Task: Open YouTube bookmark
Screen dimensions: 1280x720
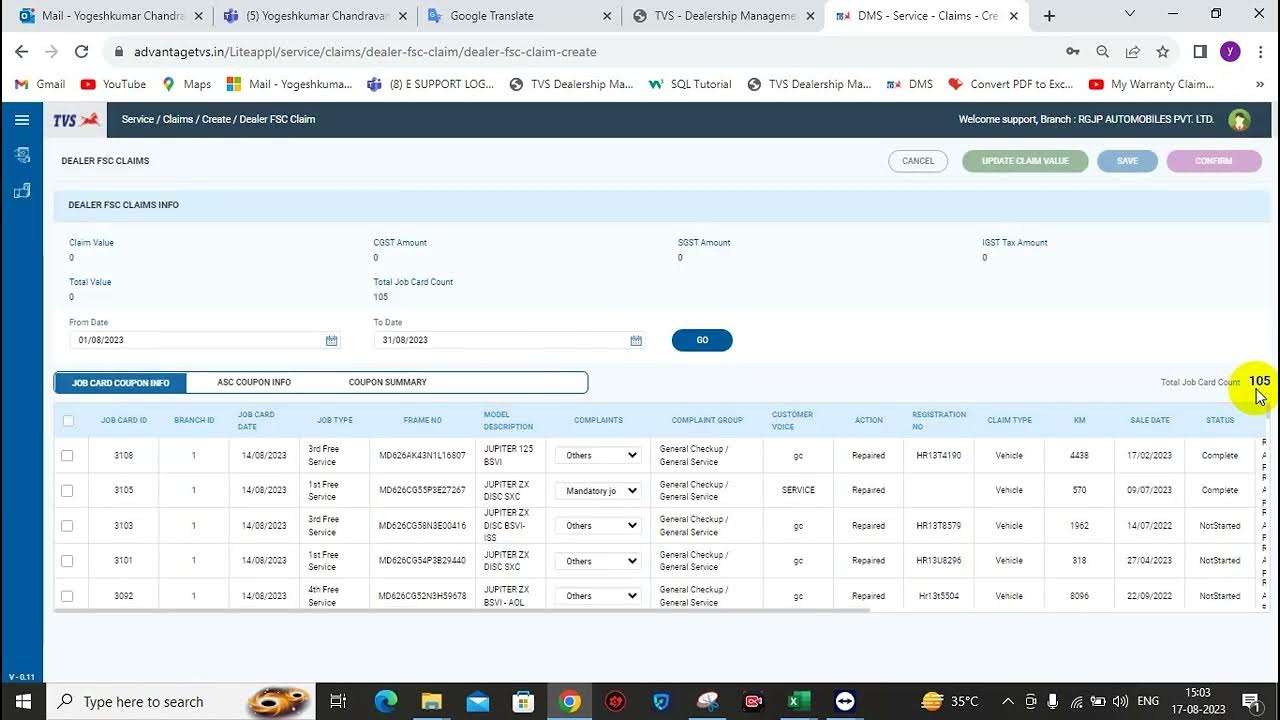Action: [113, 84]
